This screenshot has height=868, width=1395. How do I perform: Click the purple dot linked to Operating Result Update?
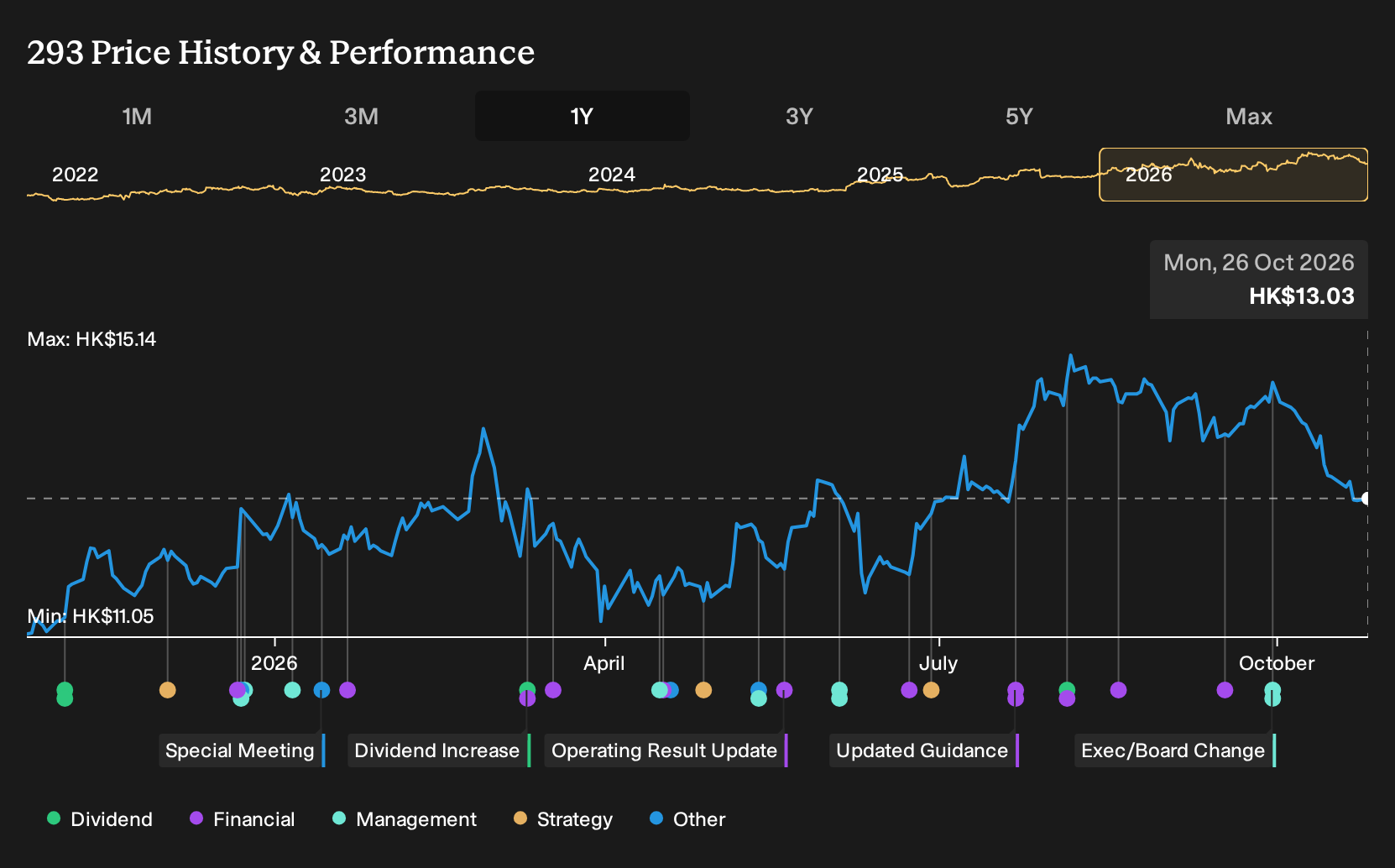[784, 690]
